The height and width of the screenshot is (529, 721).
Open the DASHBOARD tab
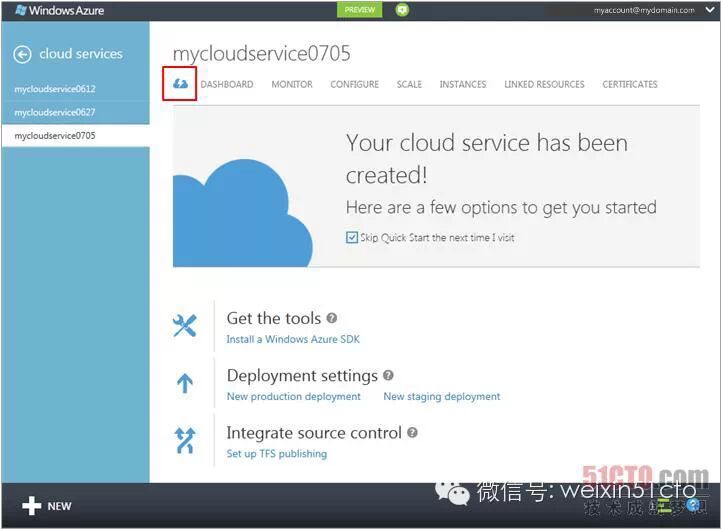pos(227,84)
